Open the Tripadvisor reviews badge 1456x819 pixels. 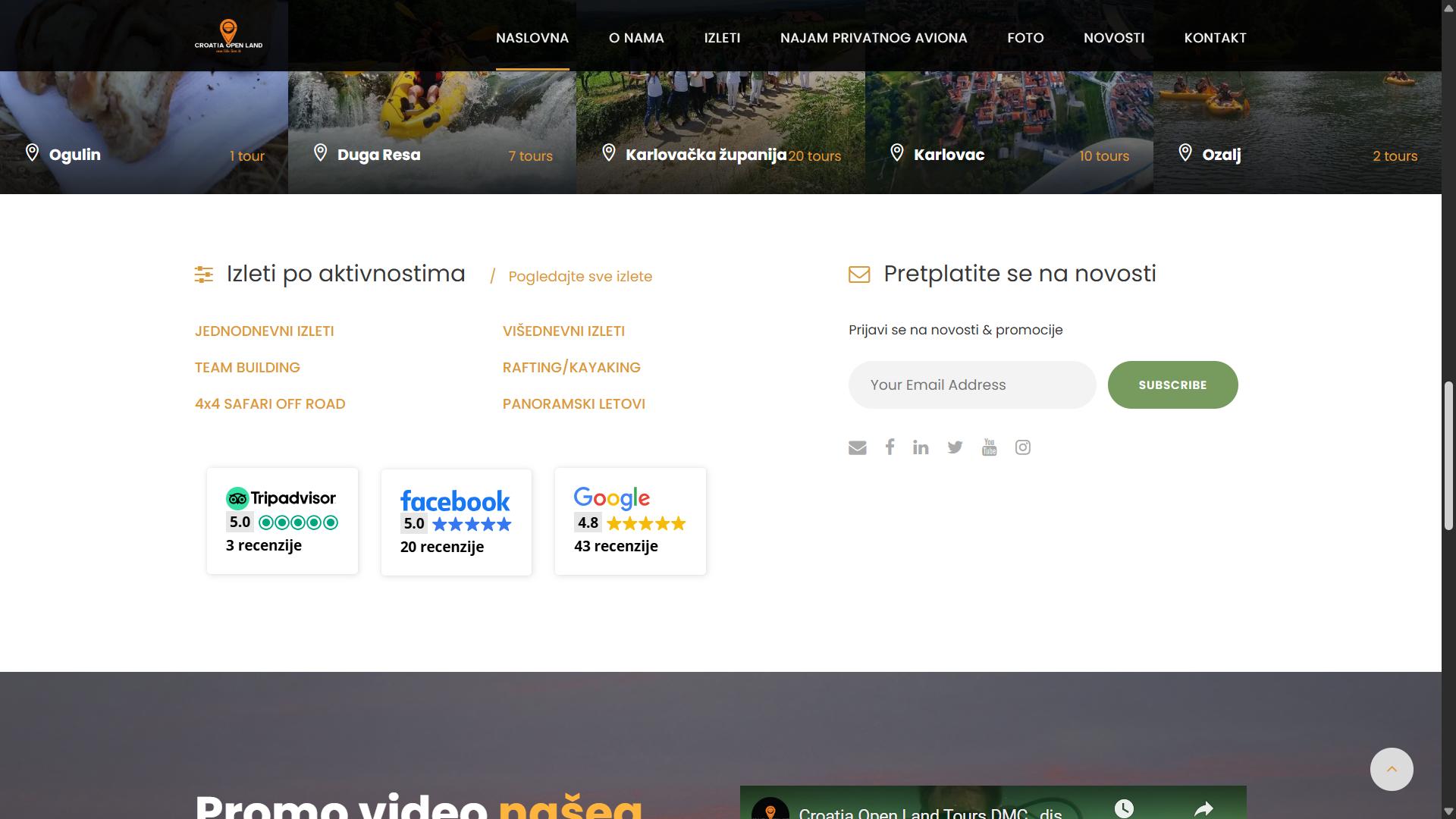[282, 521]
